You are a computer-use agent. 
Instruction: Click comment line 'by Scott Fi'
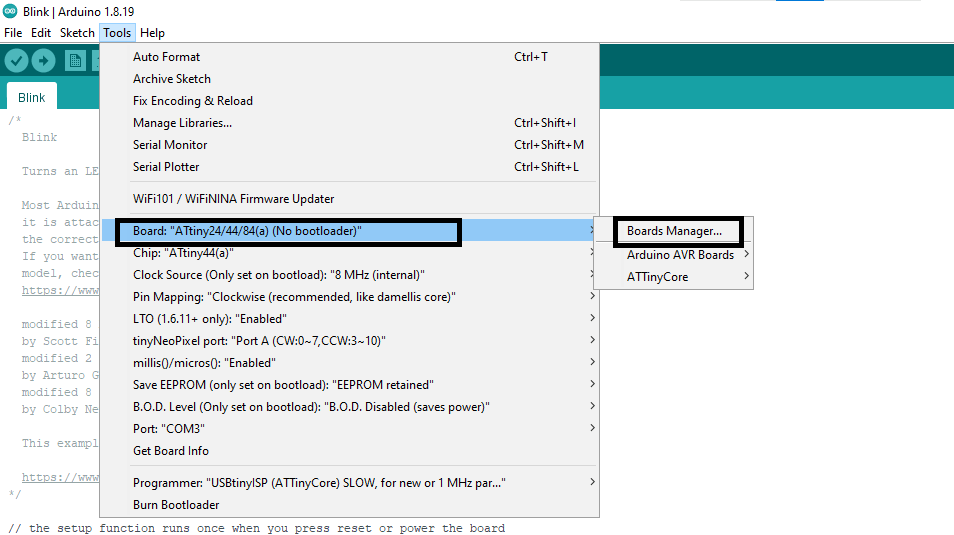tap(60, 341)
